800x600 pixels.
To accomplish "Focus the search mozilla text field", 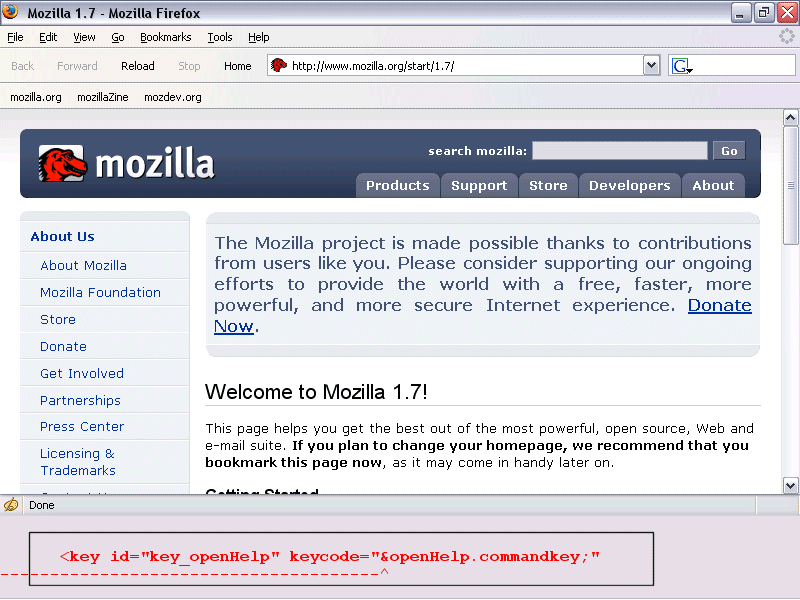I will click(619, 151).
